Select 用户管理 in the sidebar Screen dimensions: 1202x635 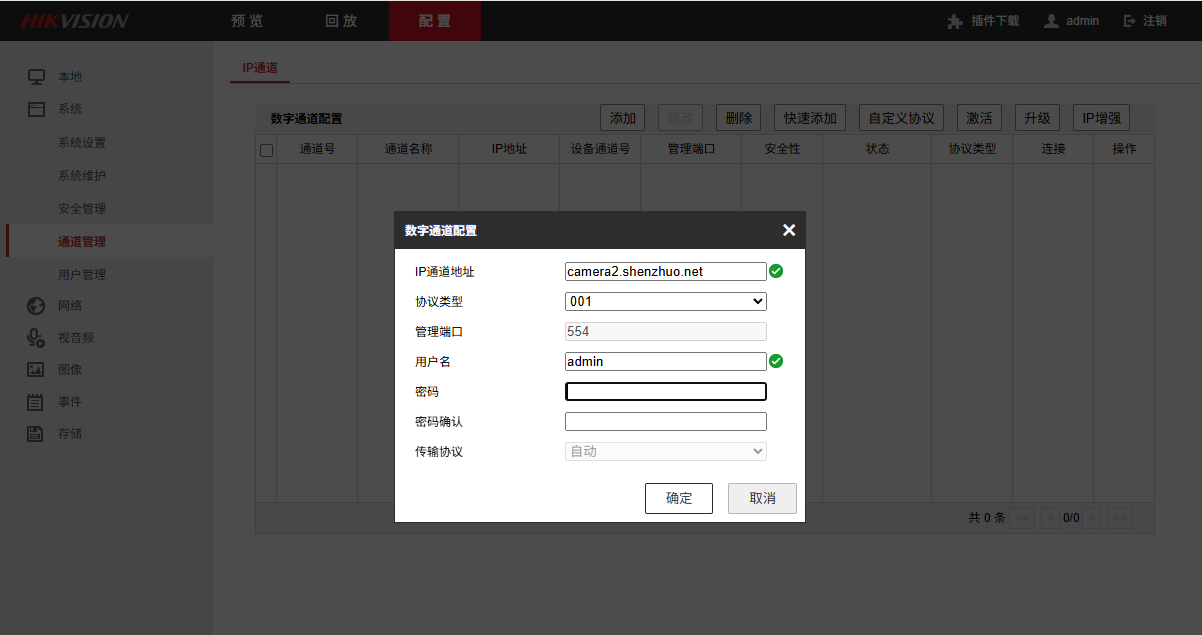click(x=82, y=274)
